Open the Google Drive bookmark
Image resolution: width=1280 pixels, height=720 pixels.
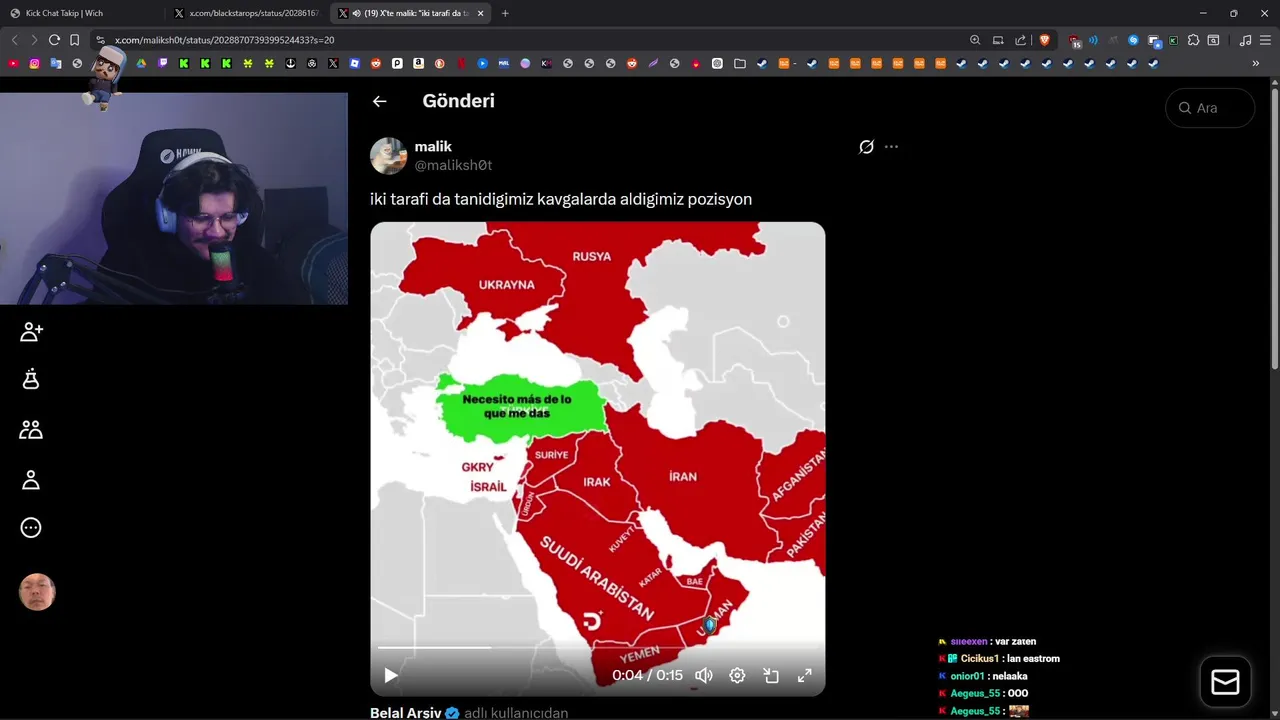(x=141, y=63)
